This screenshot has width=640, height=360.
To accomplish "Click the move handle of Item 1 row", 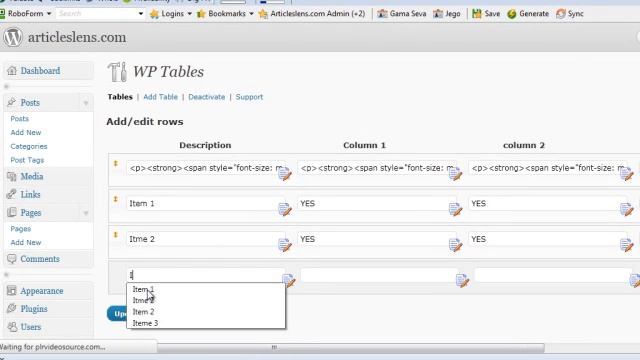I will (x=116, y=199).
